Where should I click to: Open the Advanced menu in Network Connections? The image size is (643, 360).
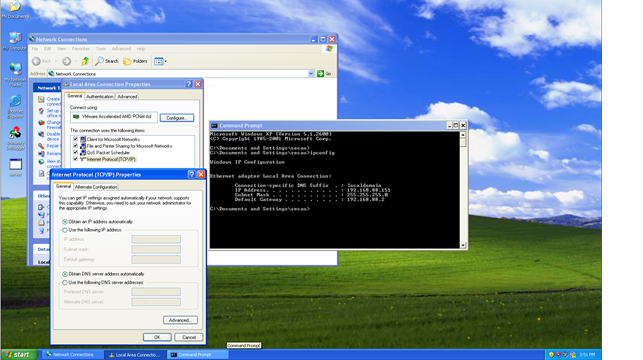coord(121,49)
